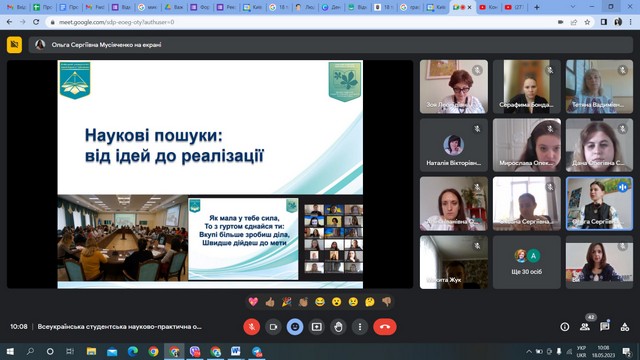The image size is (640, 360).
Task: Select Серафима Бонда... video tile
Action: point(527,87)
